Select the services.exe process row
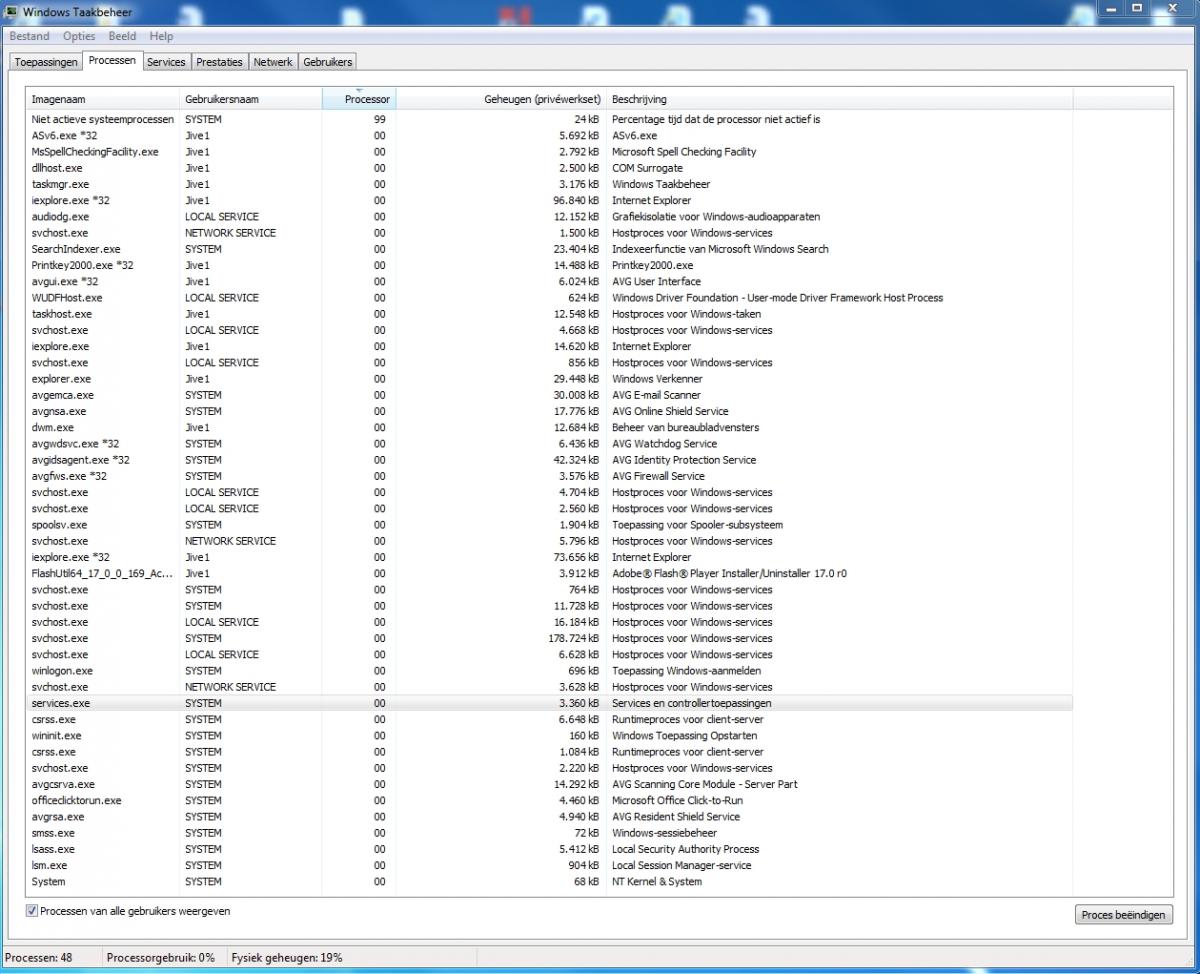The image size is (1200, 974). click(550, 703)
